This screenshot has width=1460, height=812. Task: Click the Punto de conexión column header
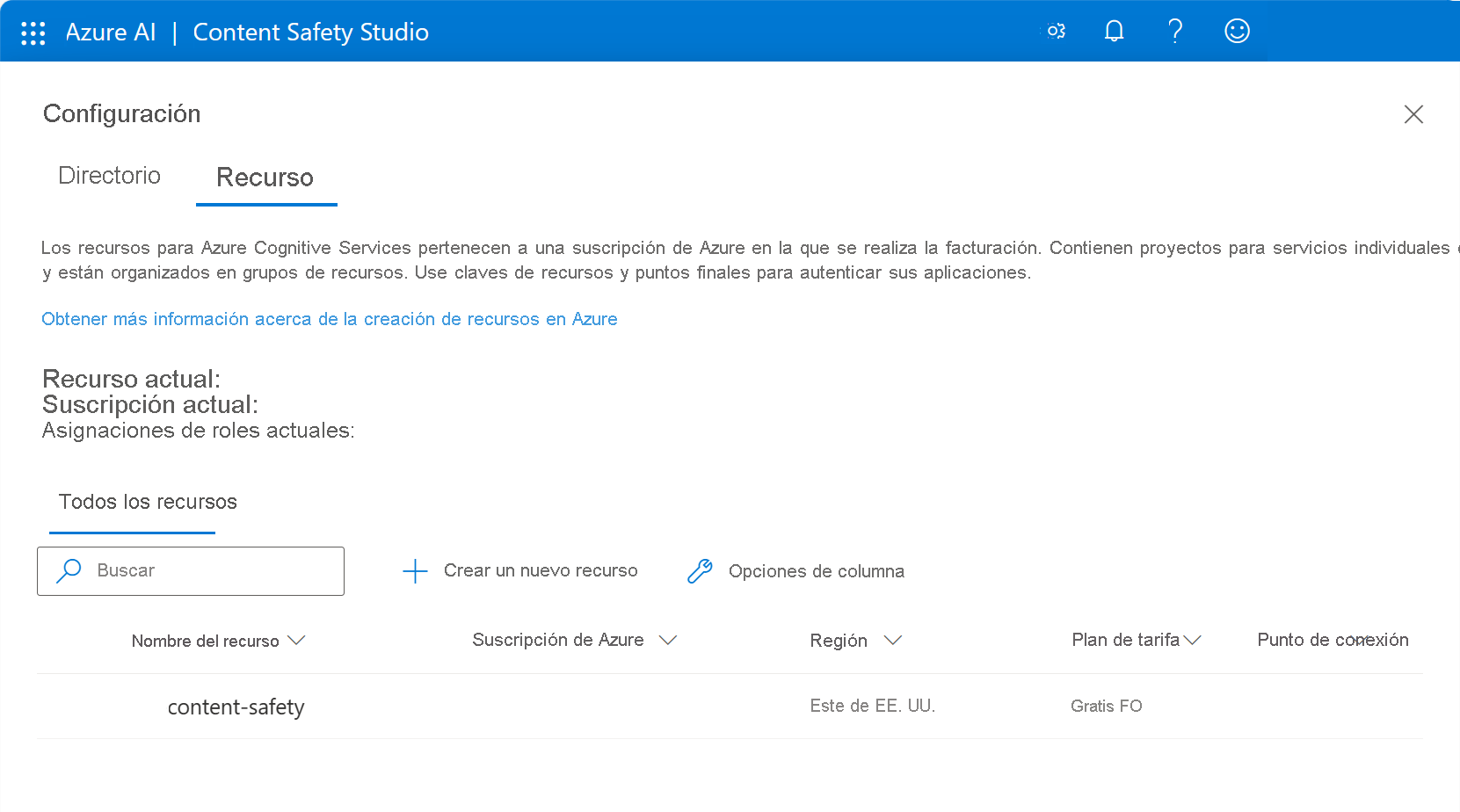click(1333, 640)
